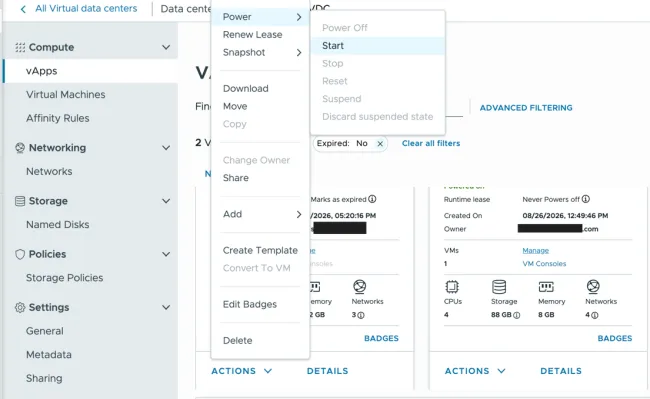
Task: Open ACTIONS dropdown on the left vApp card
Action: pos(242,371)
